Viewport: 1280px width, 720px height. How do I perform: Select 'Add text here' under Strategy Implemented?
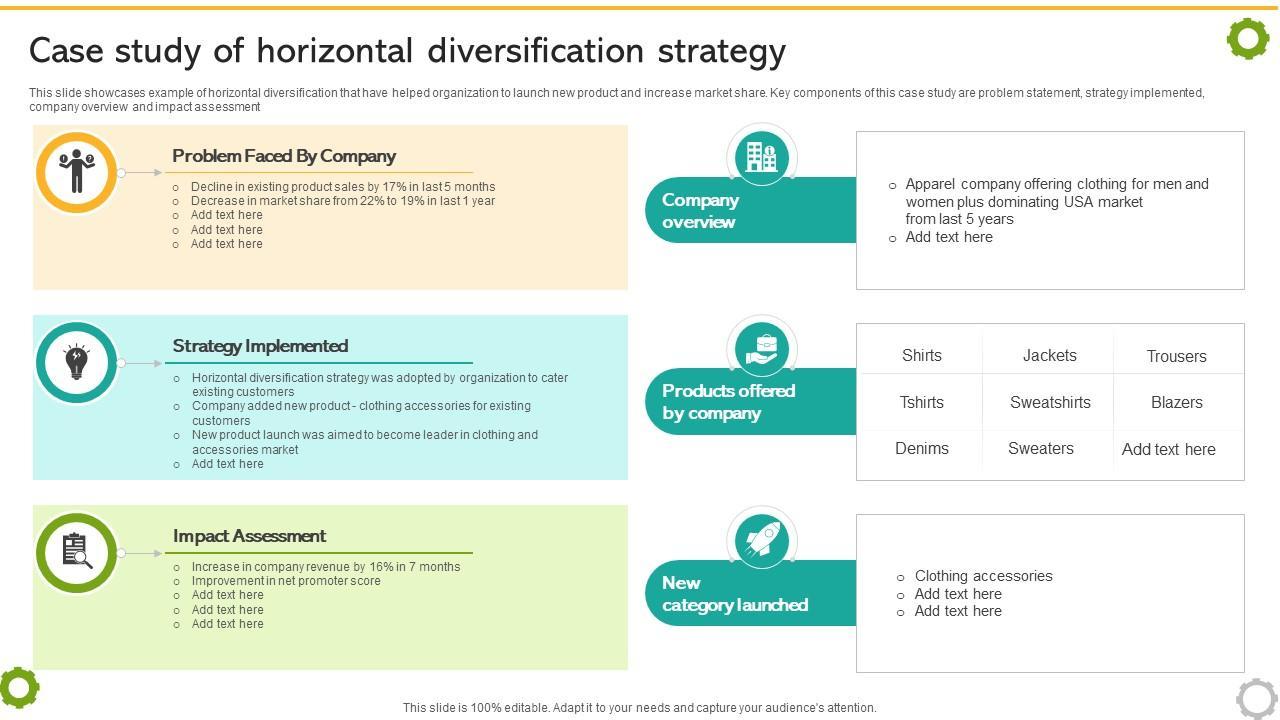[x=228, y=464]
